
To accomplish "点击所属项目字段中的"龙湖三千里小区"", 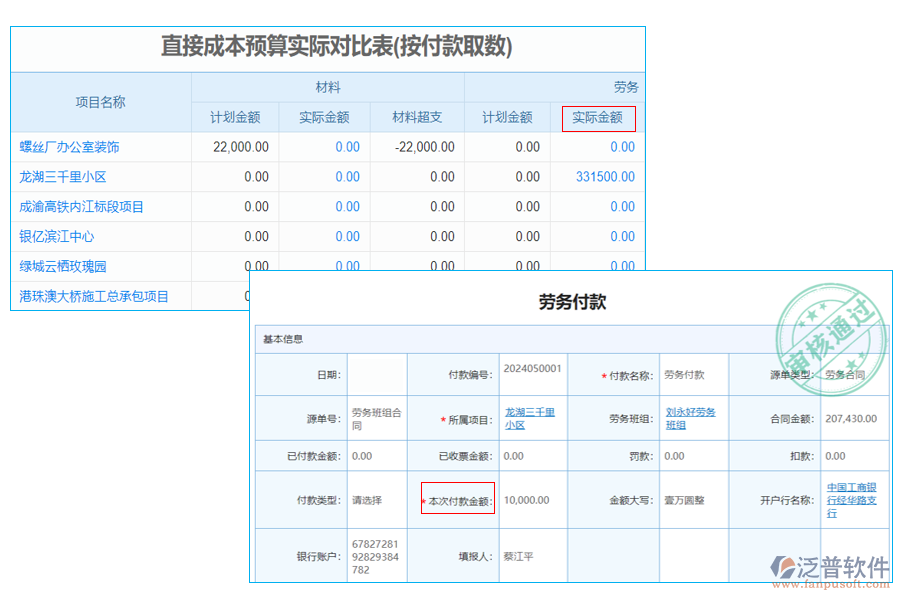I will pos(528,419).
